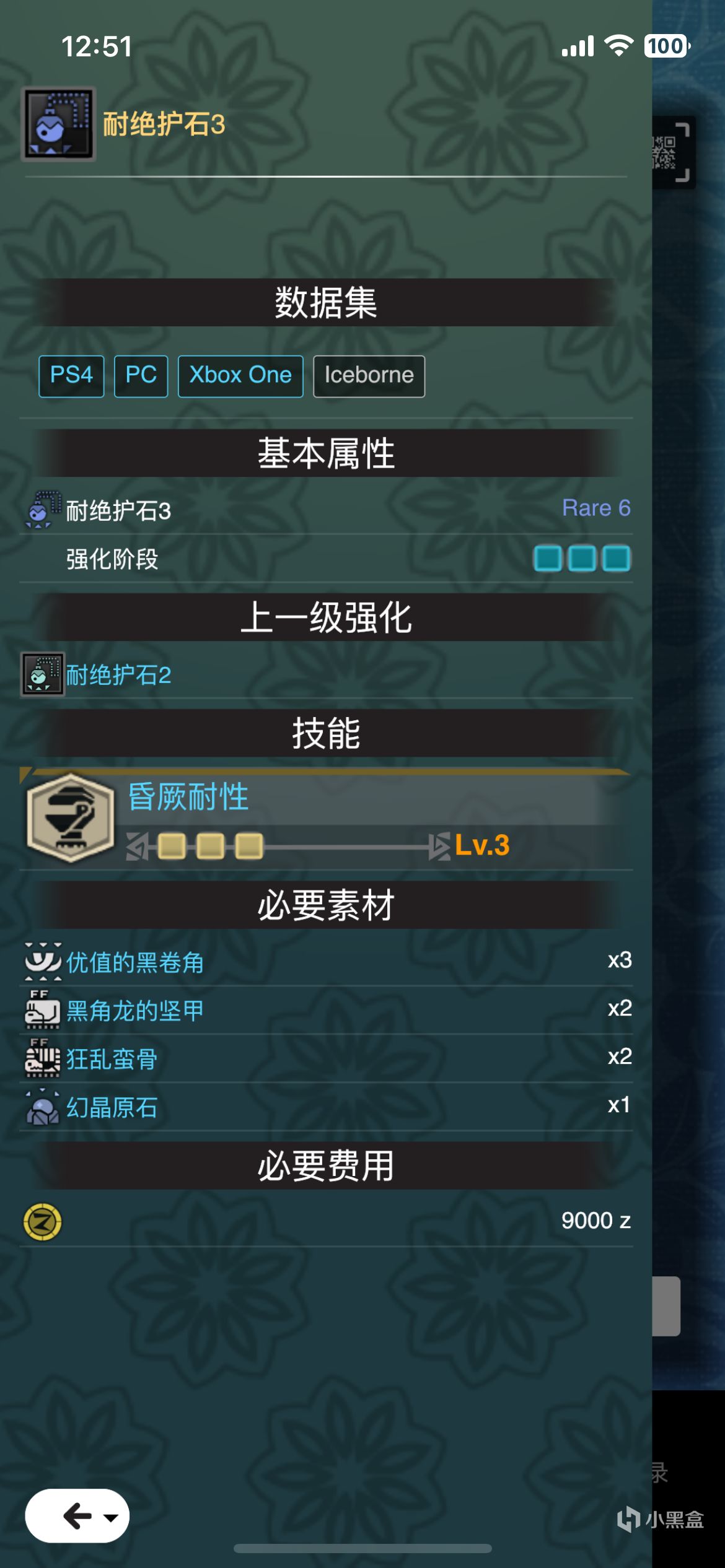Image resolution: width=725 pixels, height=1568 pixels.
Task: Go back with the left arrow button
Action: coord(77,1517)
